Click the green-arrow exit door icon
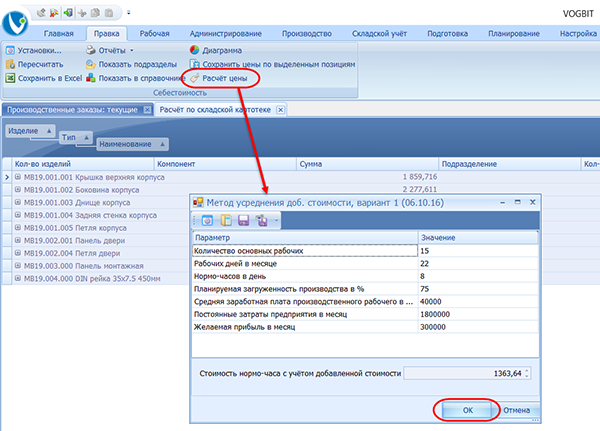Screen dimensions: 600x431 [68, 13]
